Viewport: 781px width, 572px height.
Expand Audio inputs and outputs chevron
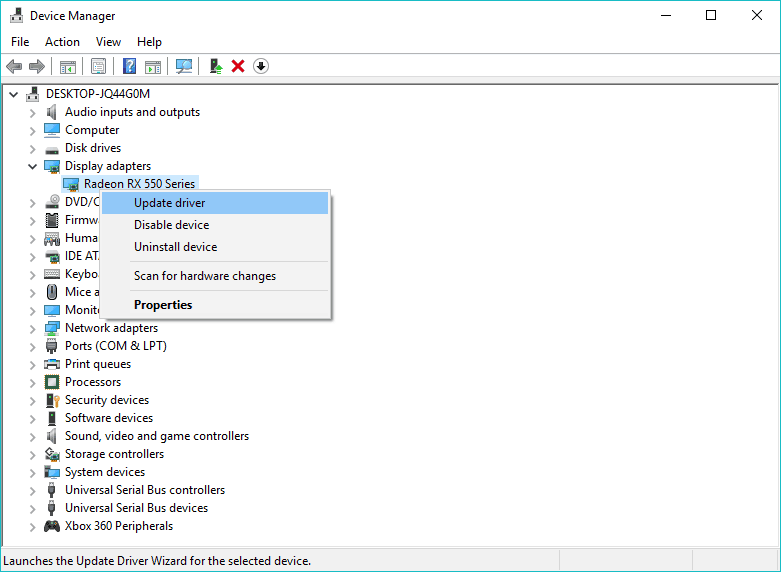click(x=33, y=113)
